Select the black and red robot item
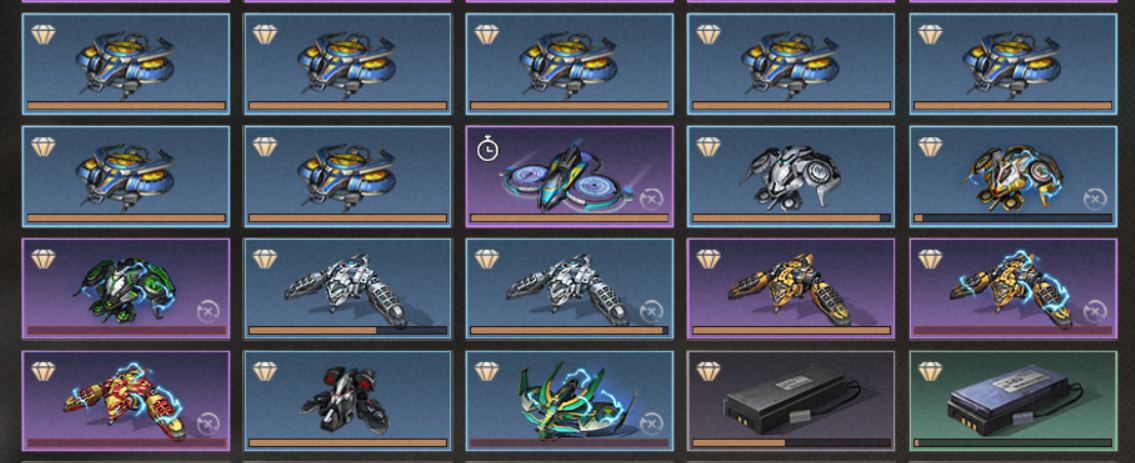1135x463 pixels. (x=347, y=402)
